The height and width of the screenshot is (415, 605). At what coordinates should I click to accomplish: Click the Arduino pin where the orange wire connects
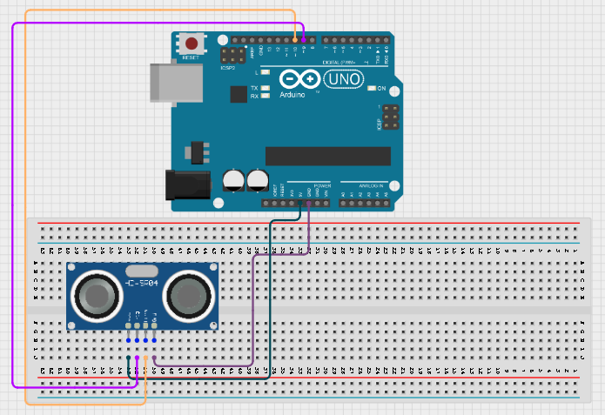295,40
